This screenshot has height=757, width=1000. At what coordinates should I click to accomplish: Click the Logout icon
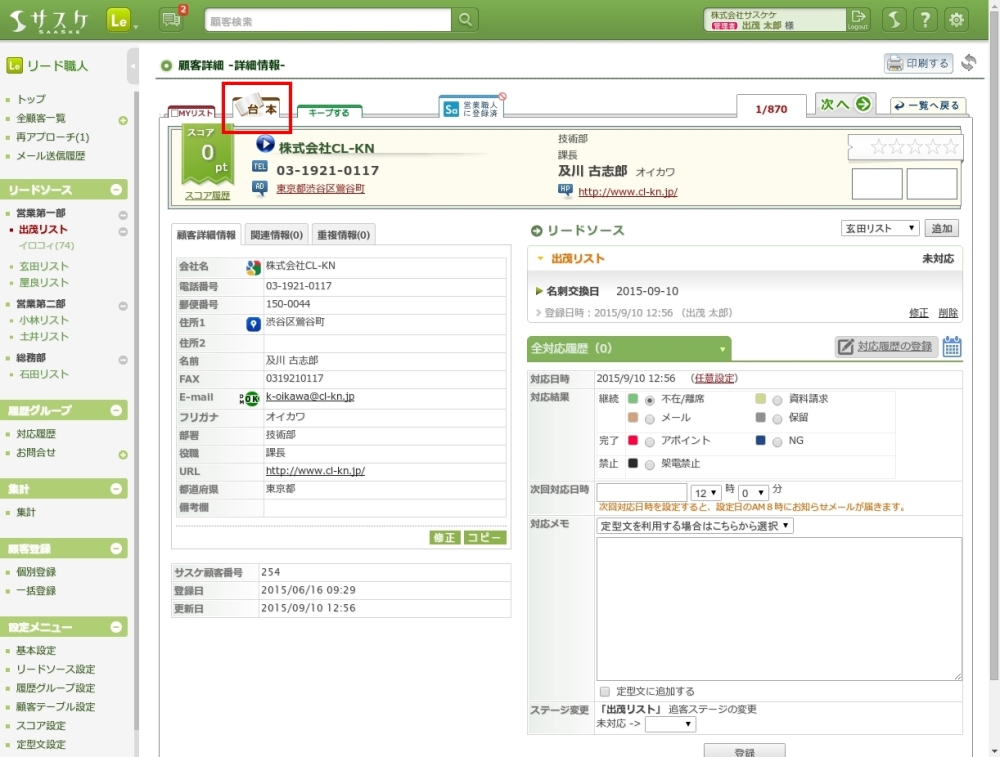pos(858,20)
